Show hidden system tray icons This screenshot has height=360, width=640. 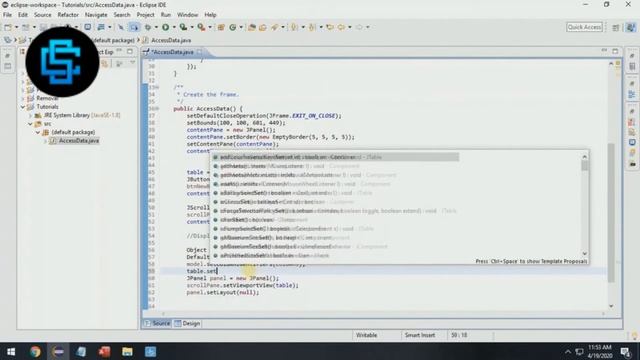(568, 351)
